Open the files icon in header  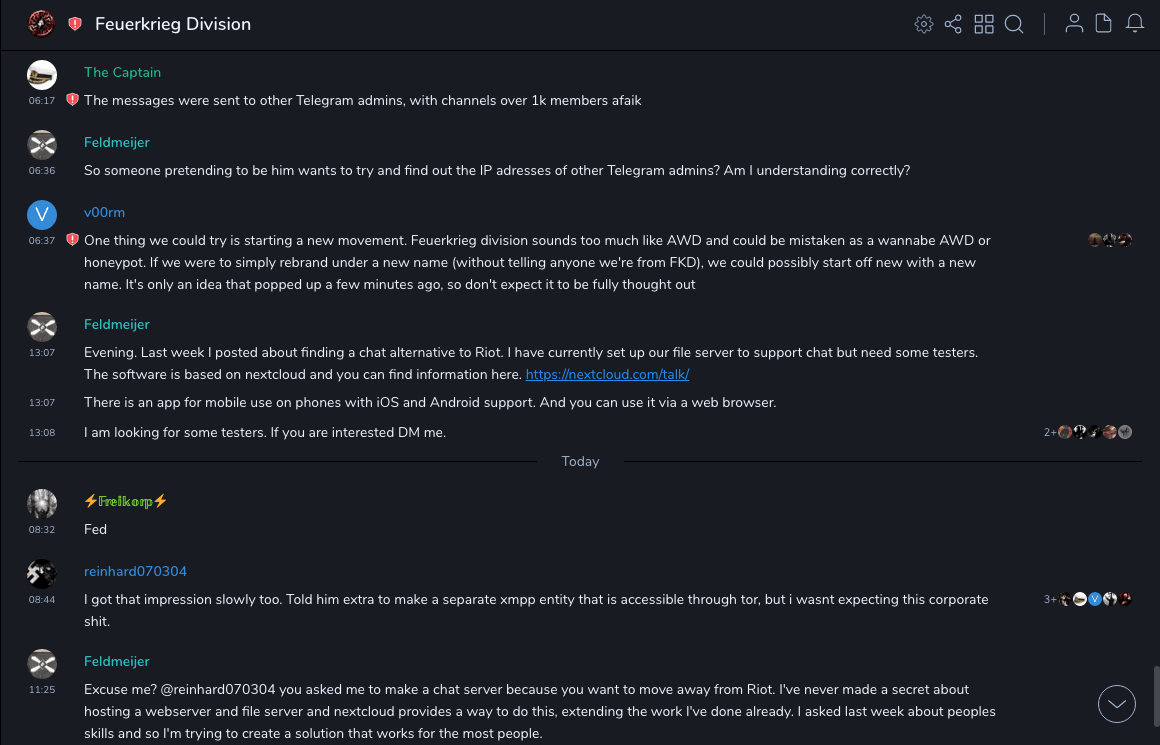pyautogui.click(x=1104, y=24)
